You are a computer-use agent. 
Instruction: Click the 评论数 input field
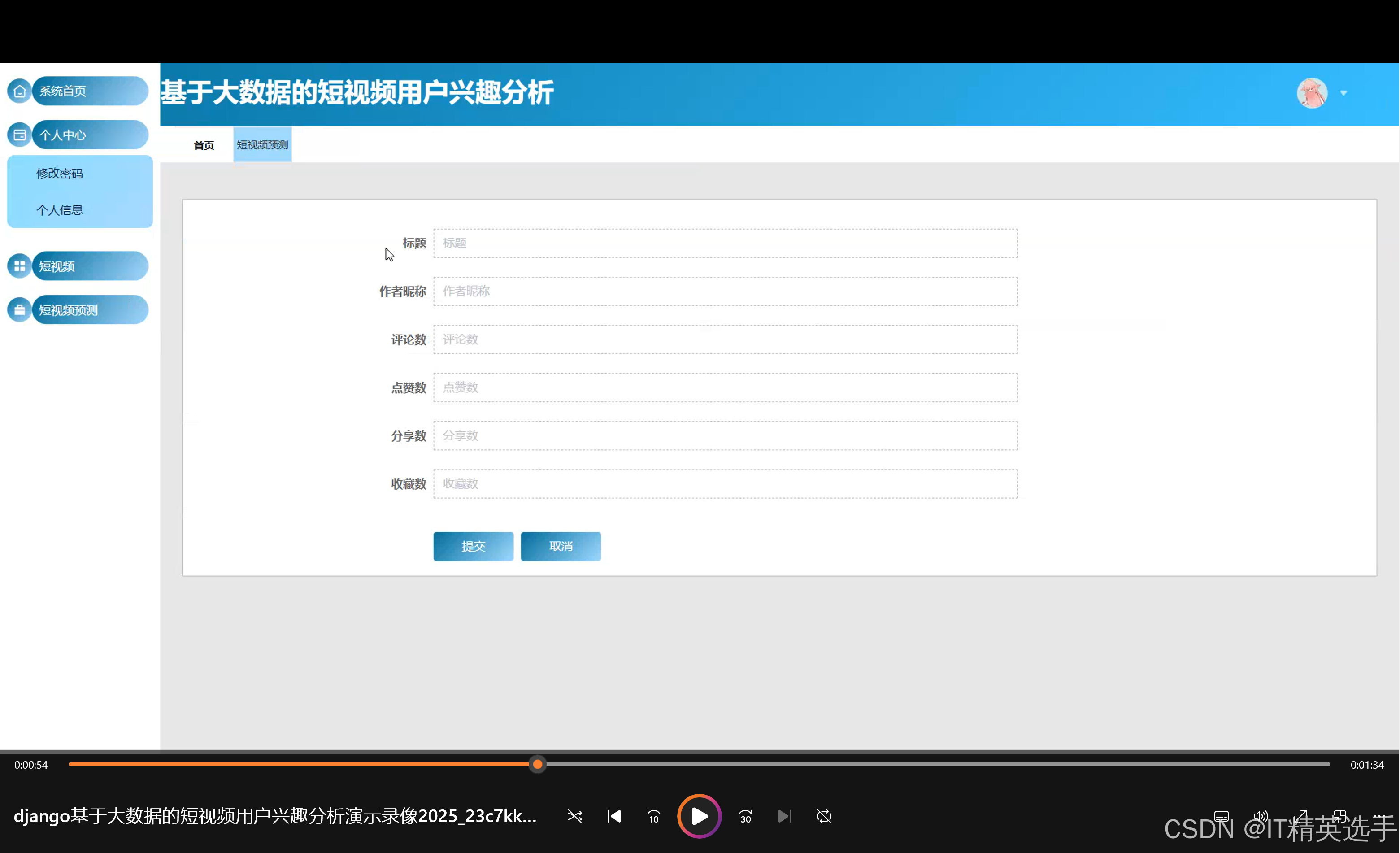coord(726,339)
